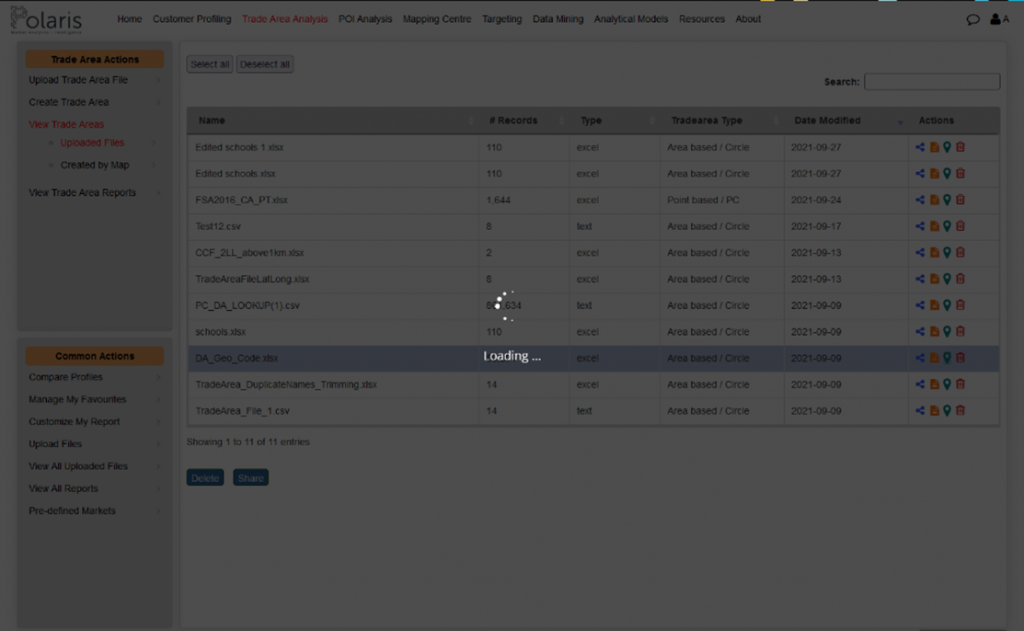This screenshot has width=1024, height=631.
Task: Open the Data Mining menu
Action: [556, 19]
